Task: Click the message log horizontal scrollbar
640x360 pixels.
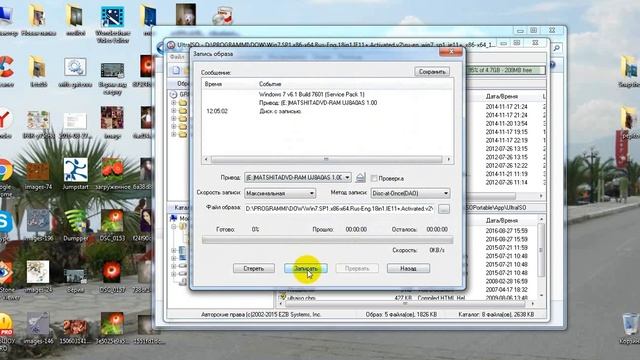Action: click(x=327, y=159)
